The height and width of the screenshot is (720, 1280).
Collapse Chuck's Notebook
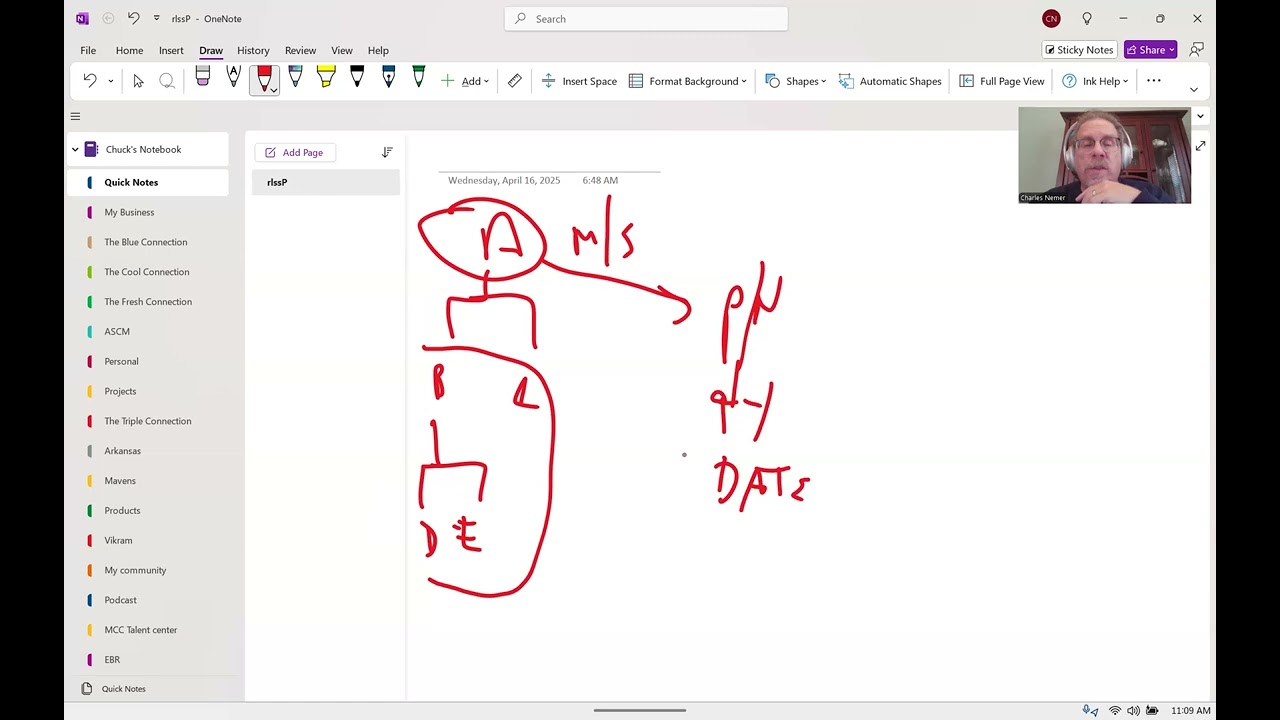click(75, 150)
